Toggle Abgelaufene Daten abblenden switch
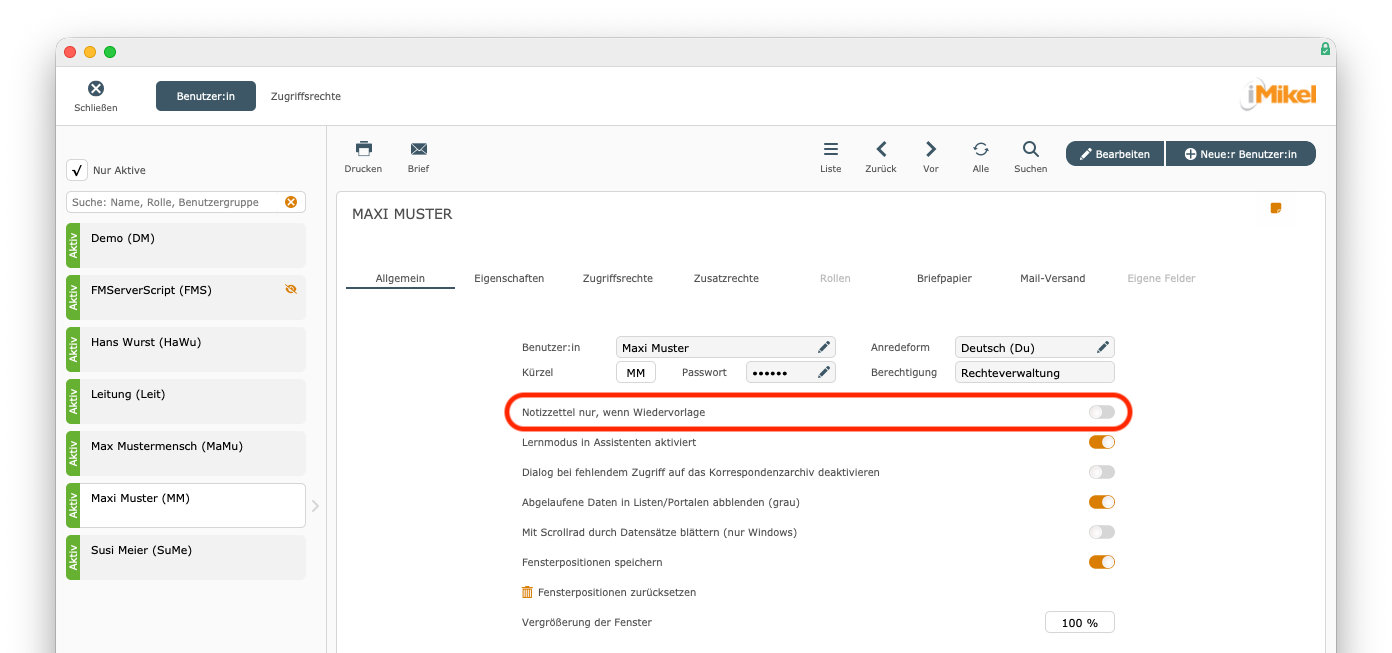 coord(1102,502)
